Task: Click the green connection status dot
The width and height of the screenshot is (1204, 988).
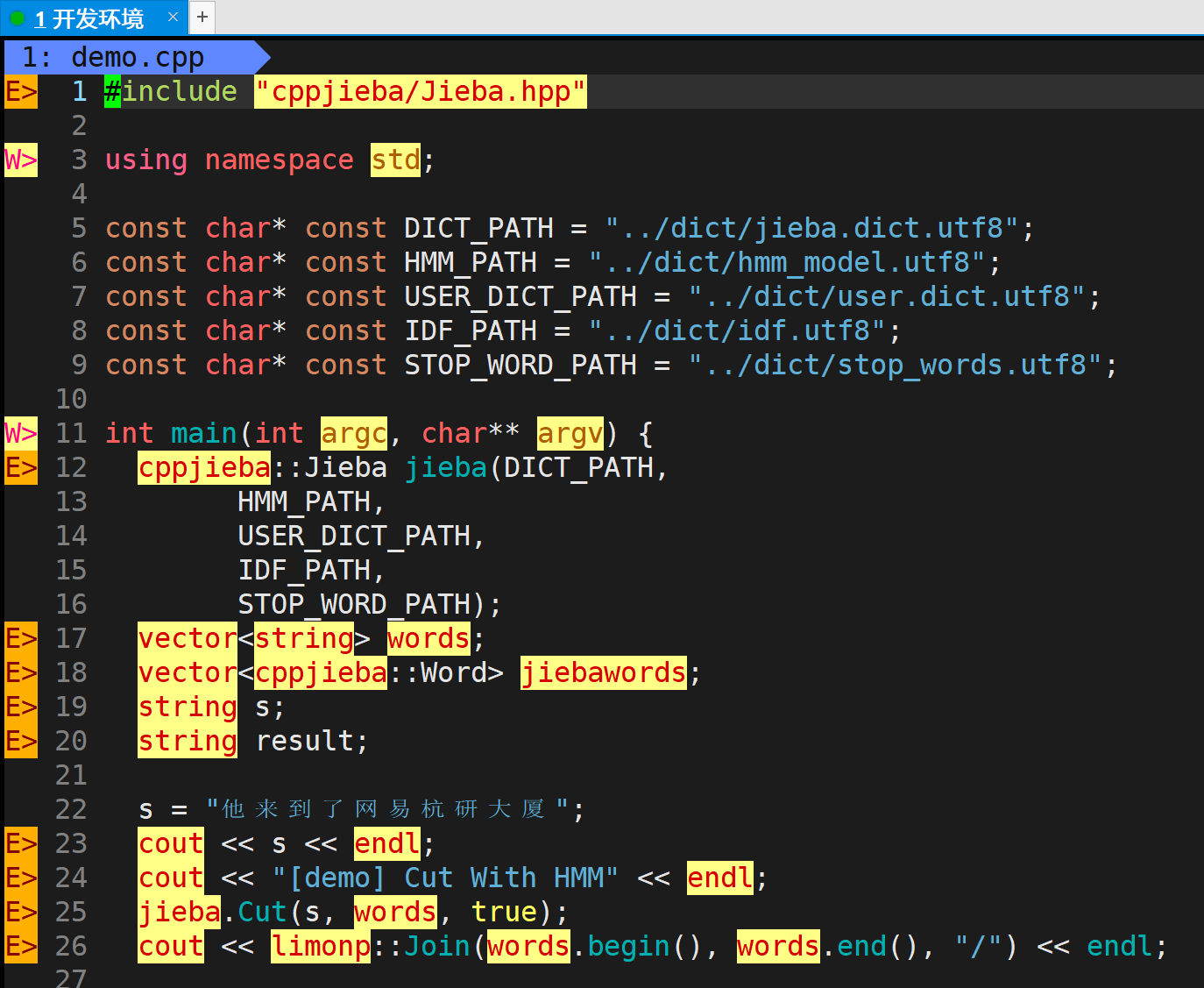Action: tap(17, 18)
